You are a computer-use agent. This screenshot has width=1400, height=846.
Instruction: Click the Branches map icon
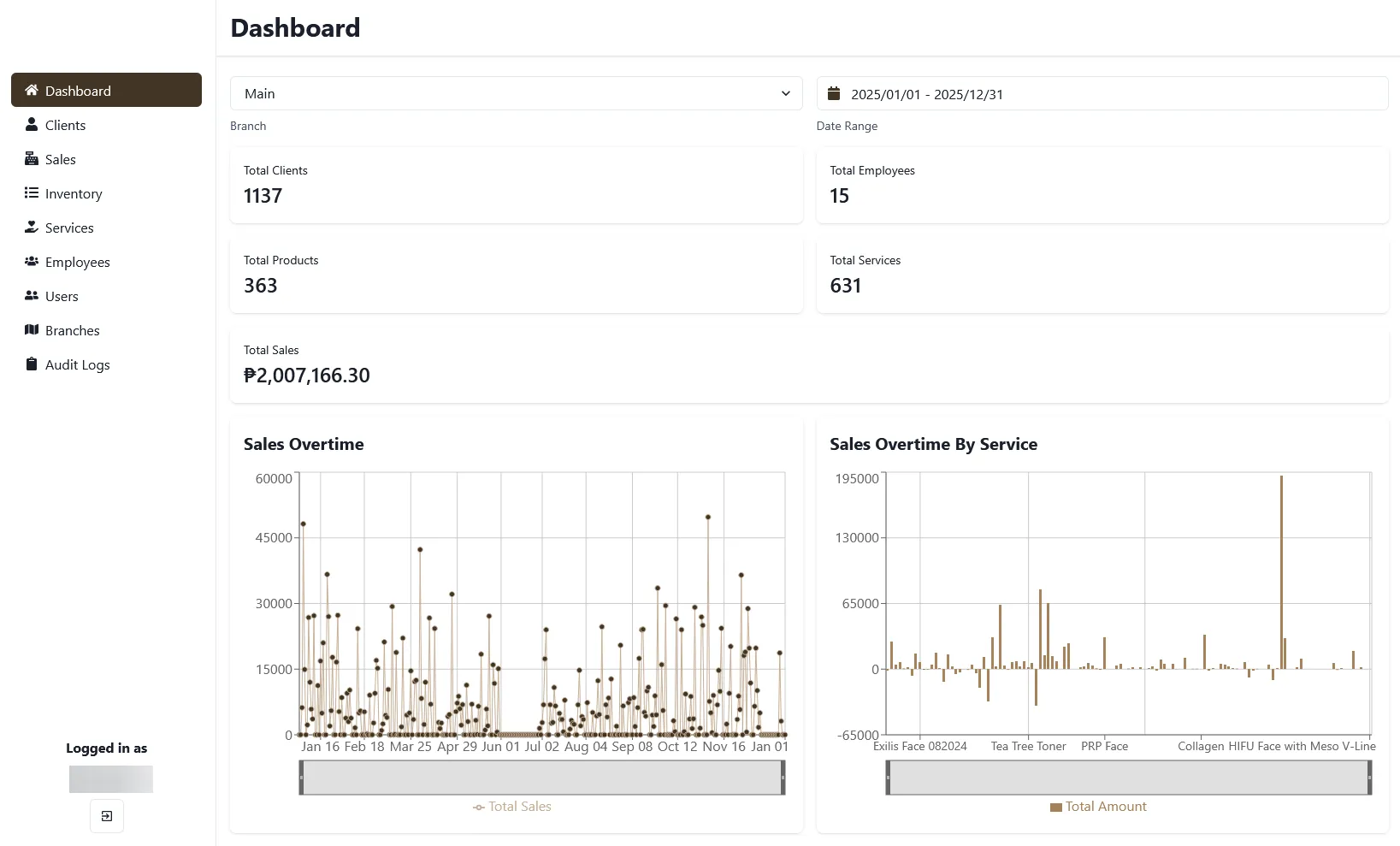32,329
